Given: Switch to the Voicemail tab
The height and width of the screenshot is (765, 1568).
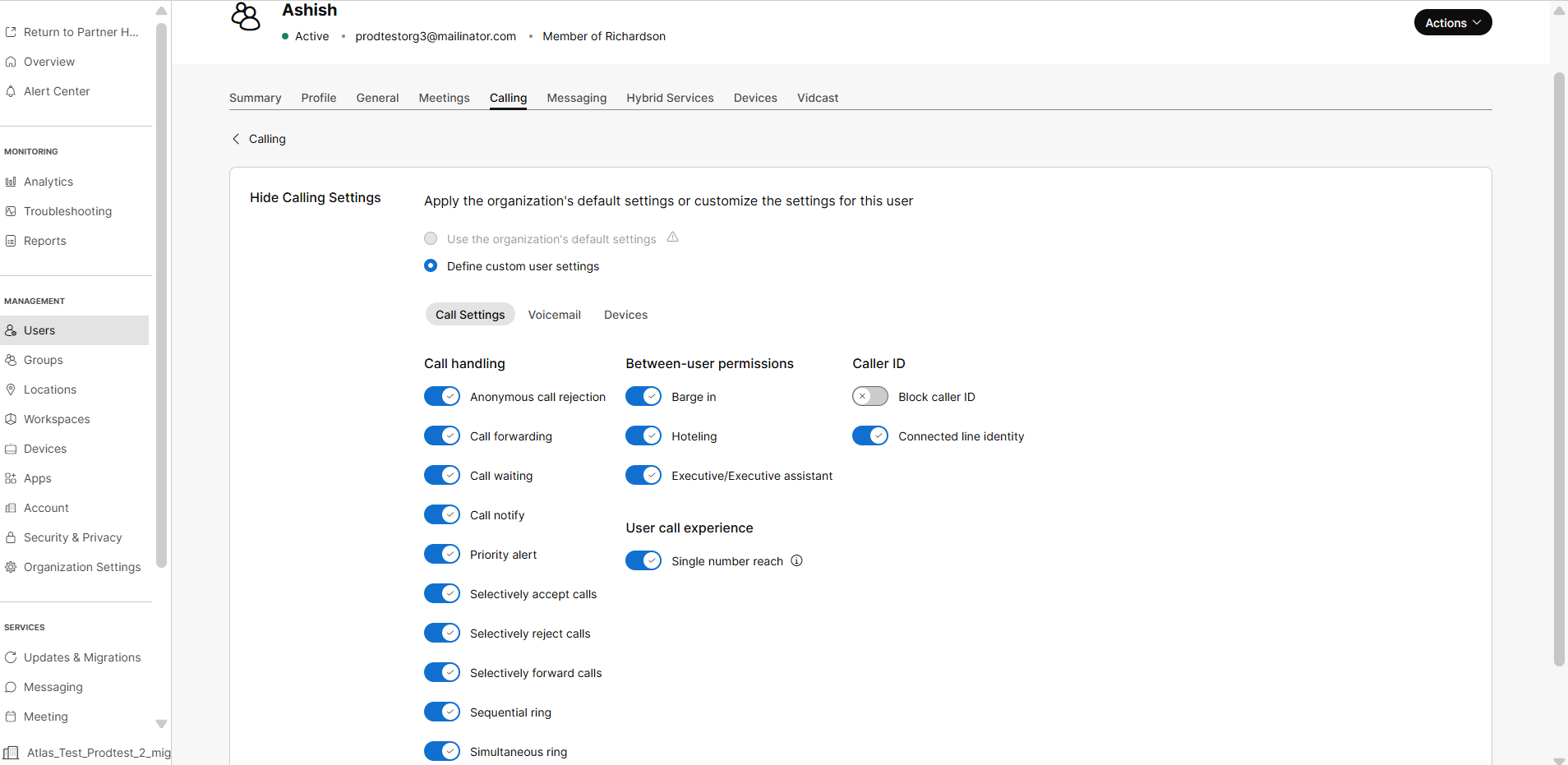Looking at the screenshot, I should pos(554,315).
